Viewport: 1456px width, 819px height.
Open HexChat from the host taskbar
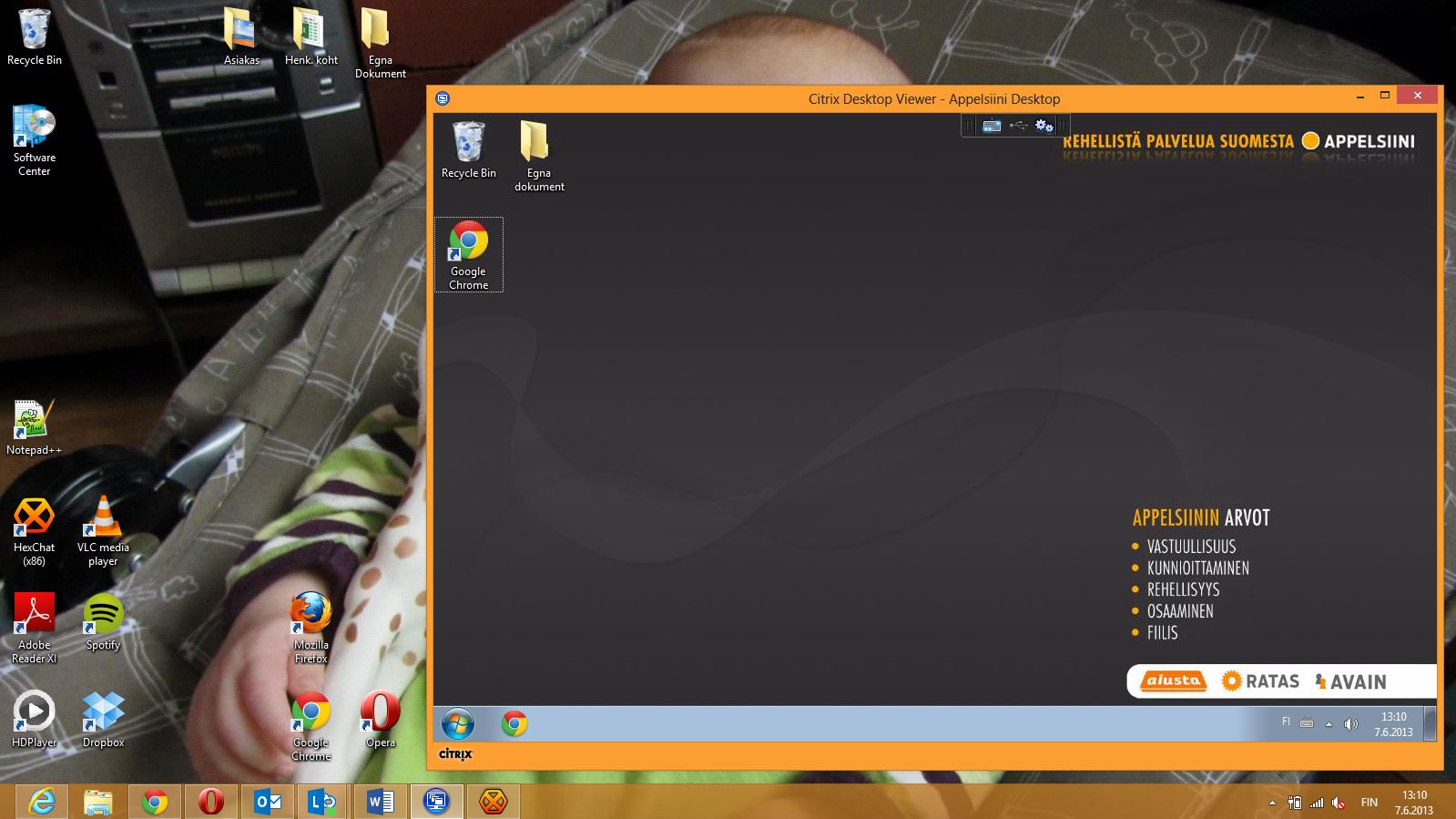pyautogui.click(x=493, y=802)
